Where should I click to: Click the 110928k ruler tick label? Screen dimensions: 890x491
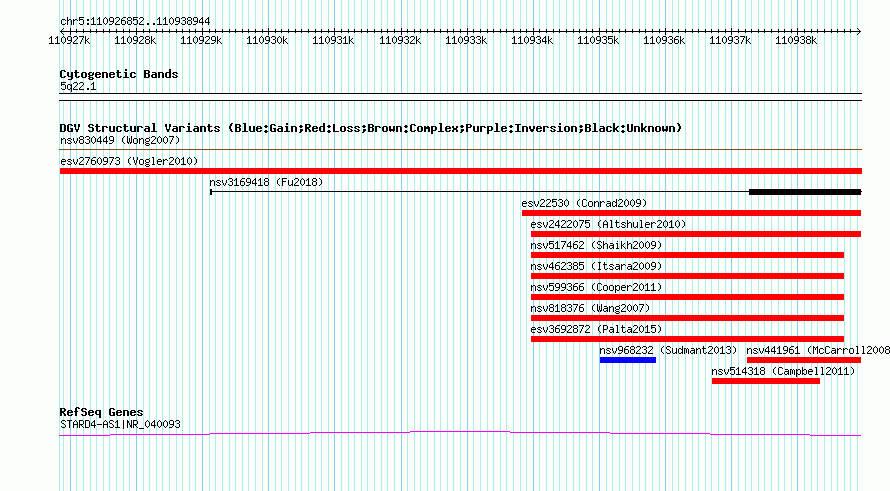coord(135,40)
